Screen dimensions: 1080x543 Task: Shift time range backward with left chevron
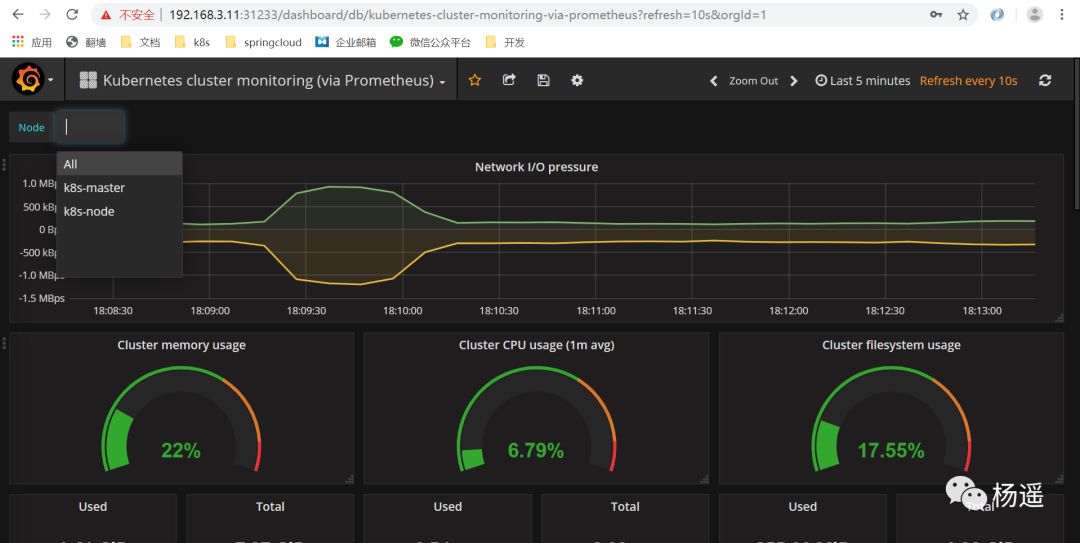(714, 81)
